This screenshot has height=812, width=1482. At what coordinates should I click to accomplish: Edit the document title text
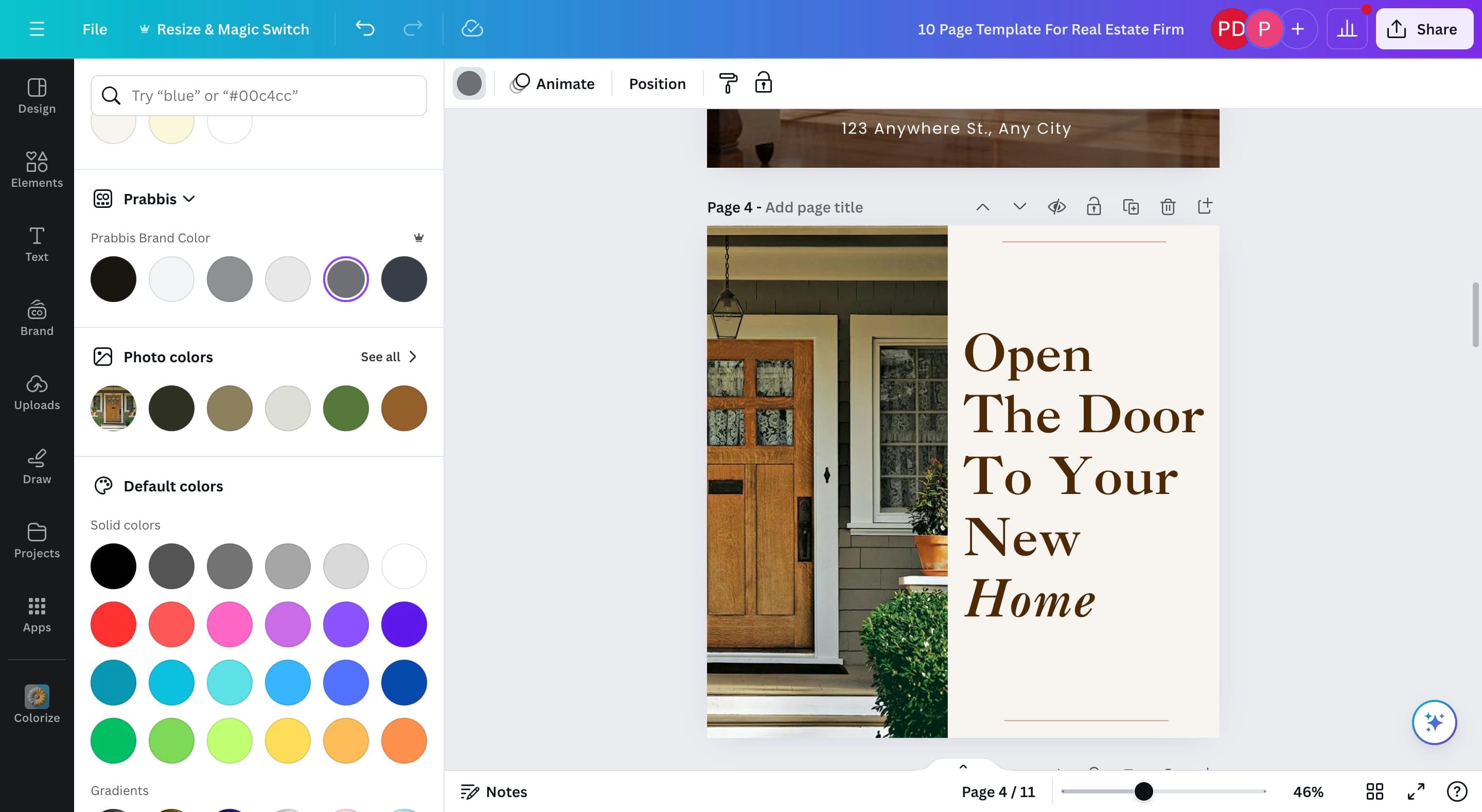tap(1050, 29)
